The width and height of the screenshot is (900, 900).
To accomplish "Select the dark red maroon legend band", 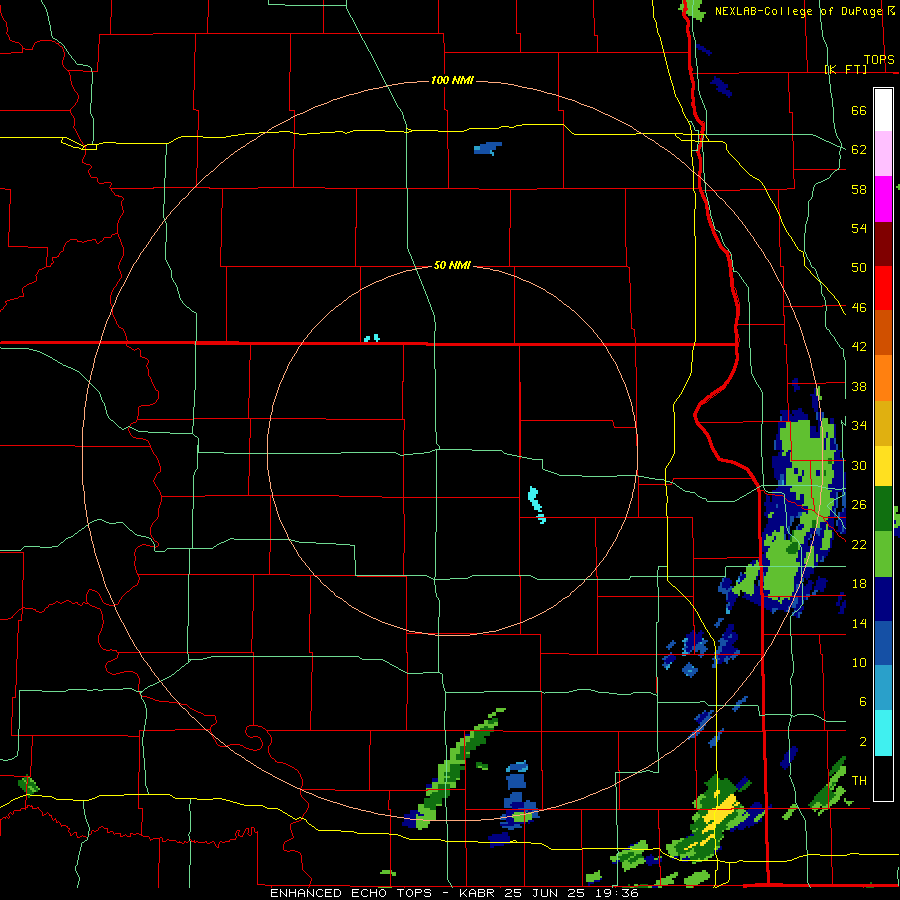I will [x=883, y=244].
